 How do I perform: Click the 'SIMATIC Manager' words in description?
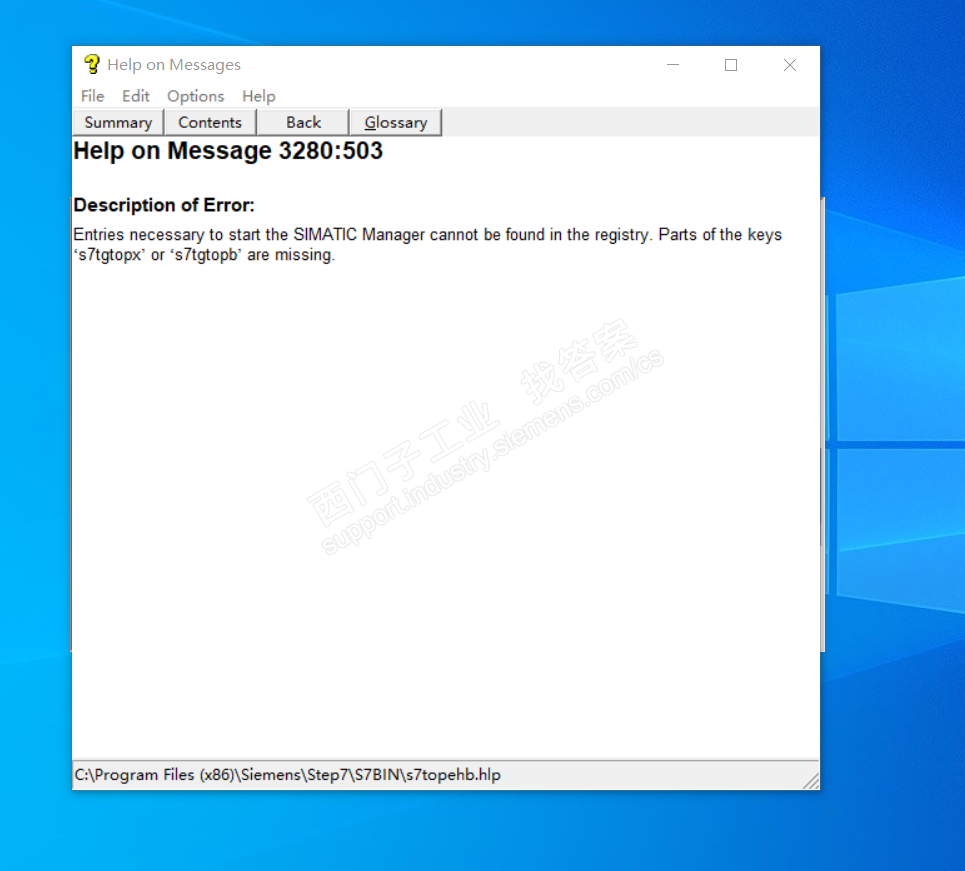coord(359,235)
